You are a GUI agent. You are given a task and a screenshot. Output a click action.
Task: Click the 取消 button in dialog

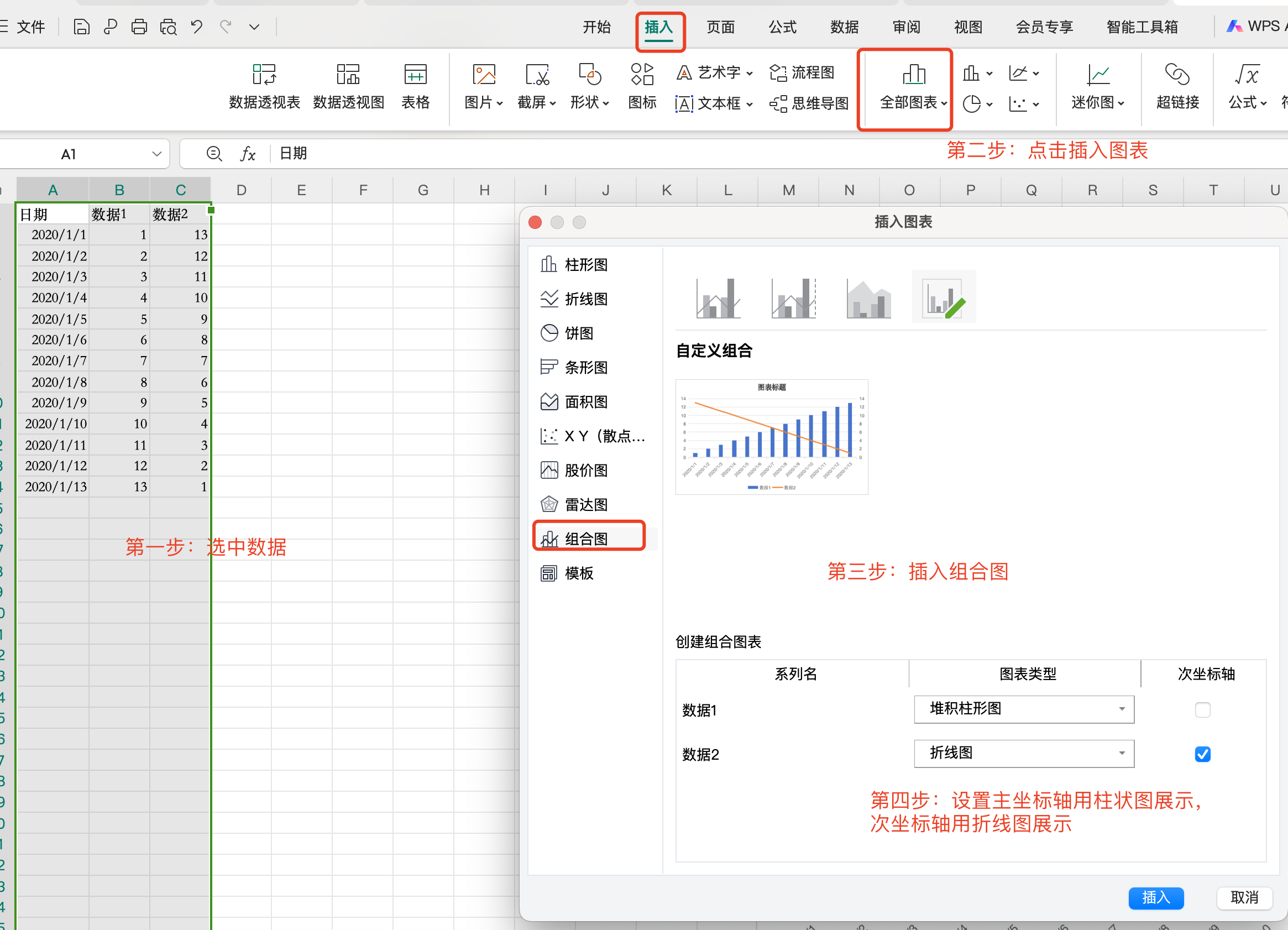coord(1244,897)
